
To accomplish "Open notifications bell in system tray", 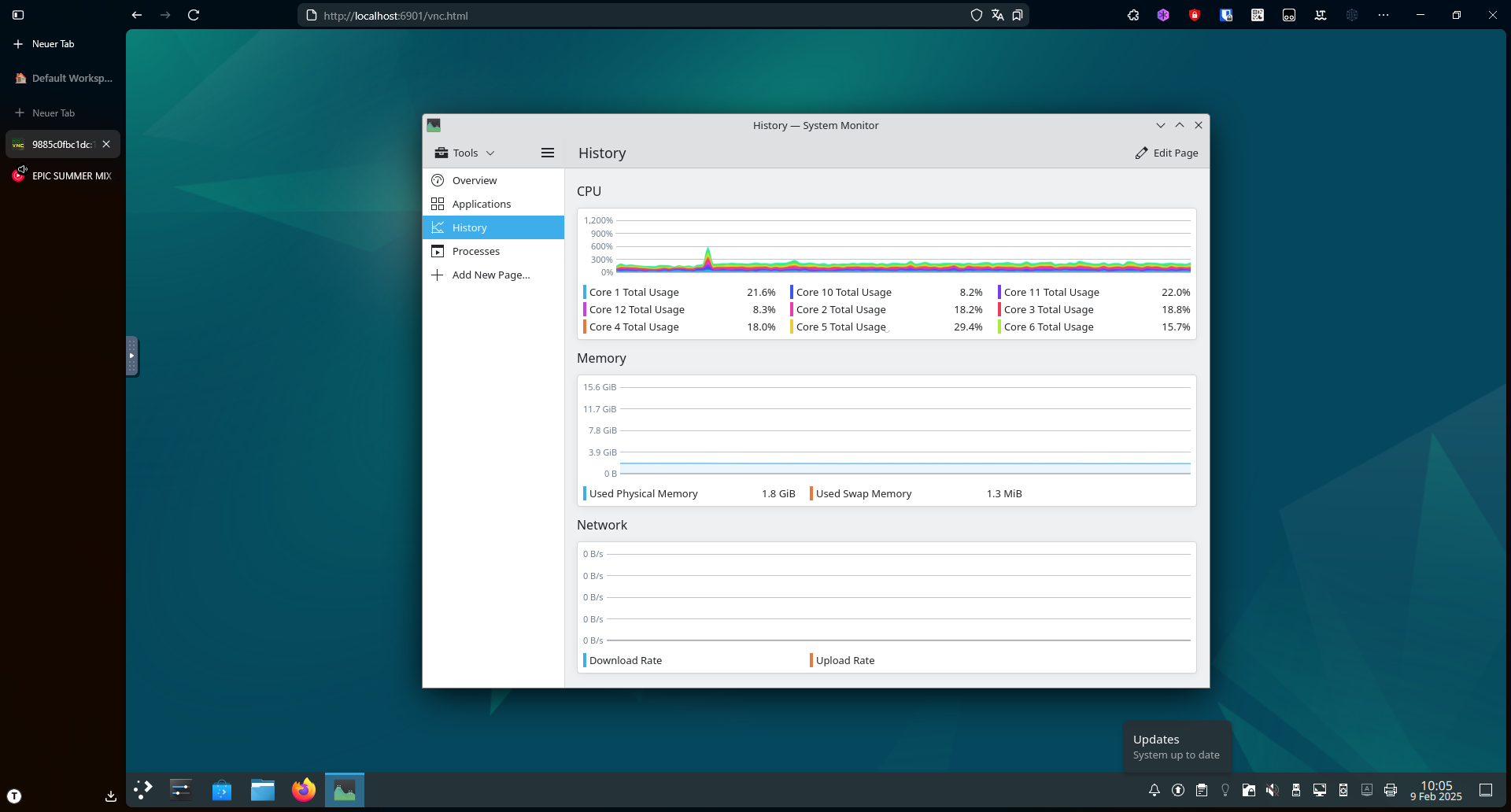I will tap(1154, 790).
